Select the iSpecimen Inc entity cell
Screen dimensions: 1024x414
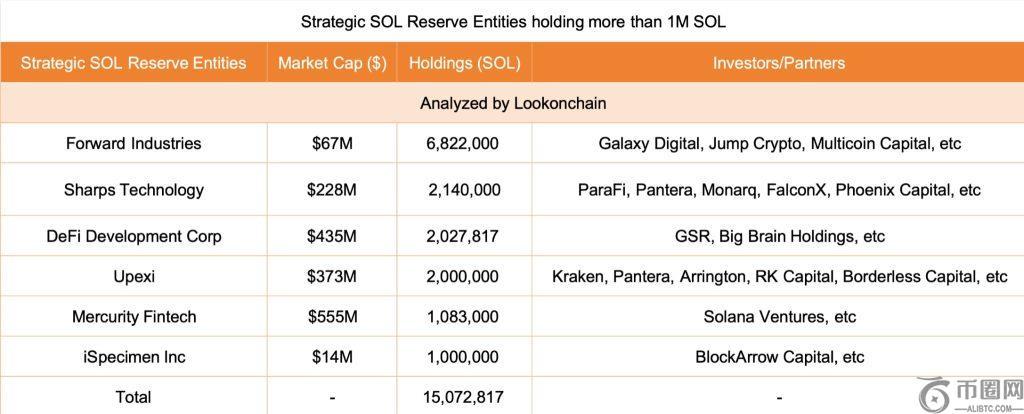[x=133, y=357]
